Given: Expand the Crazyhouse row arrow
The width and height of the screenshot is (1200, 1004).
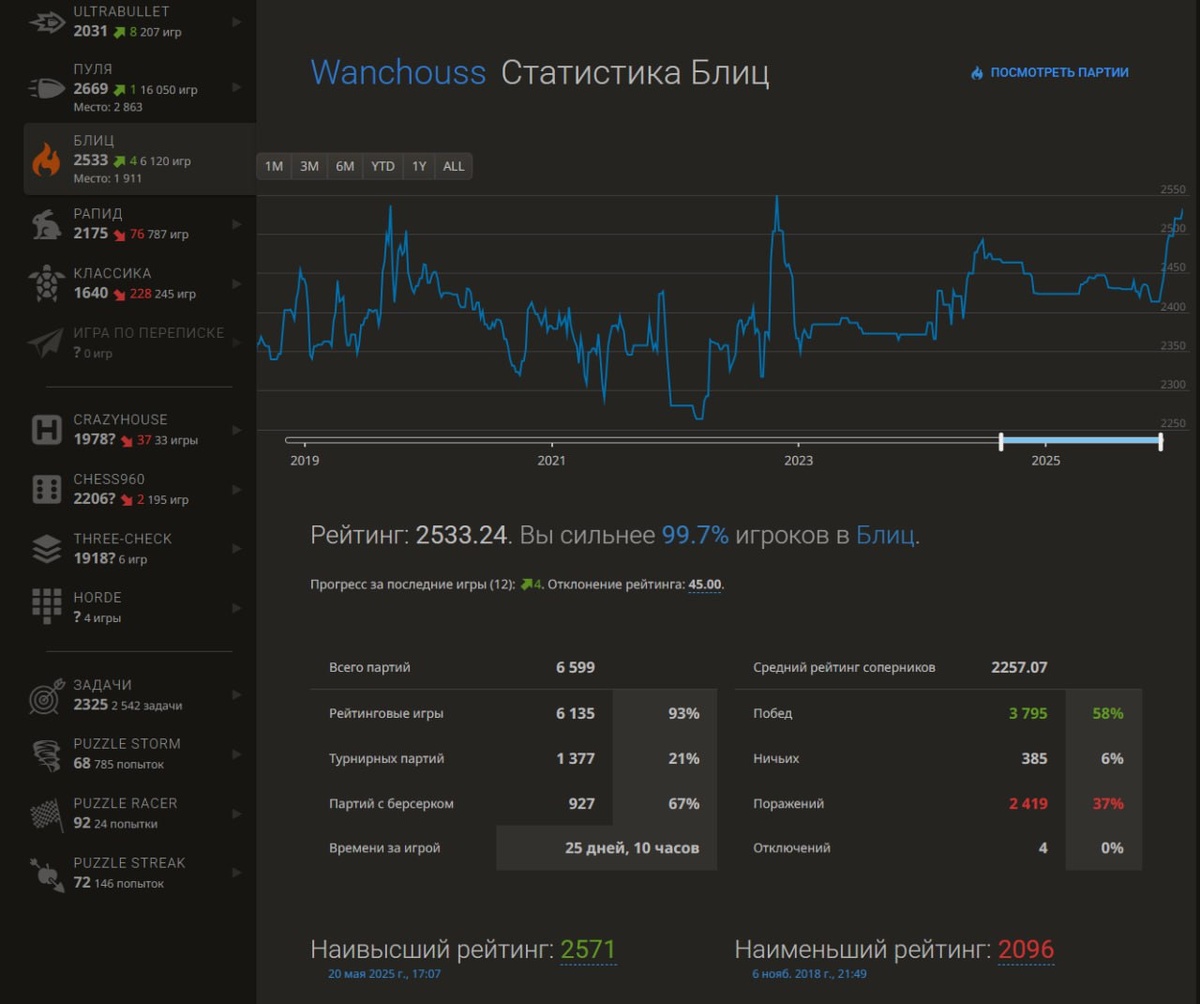Looking at the screenshot, I should (x=237, y=430).
